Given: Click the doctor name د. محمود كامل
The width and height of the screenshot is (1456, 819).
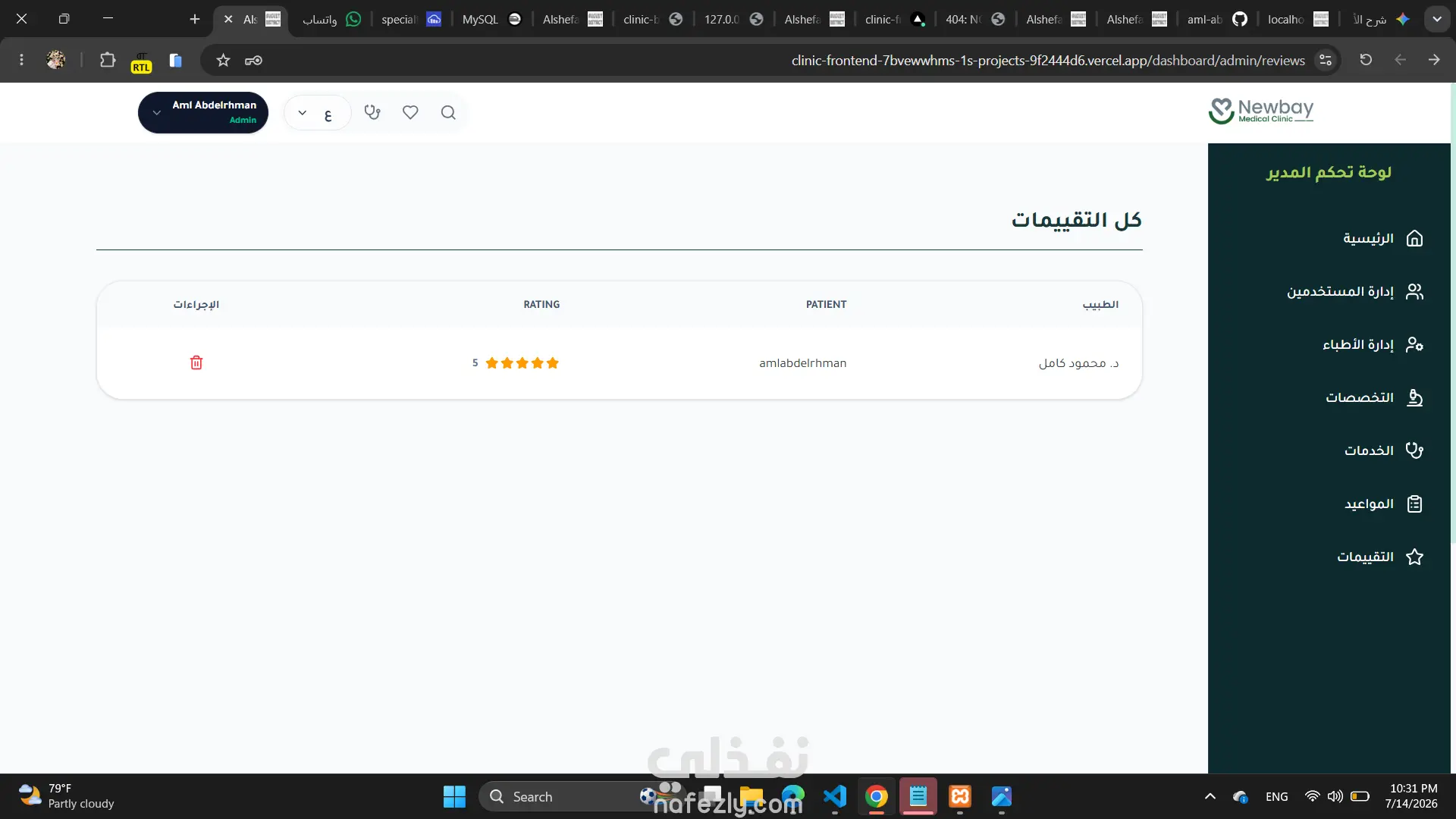Looking at the screenshot, I should [1078, 363].
